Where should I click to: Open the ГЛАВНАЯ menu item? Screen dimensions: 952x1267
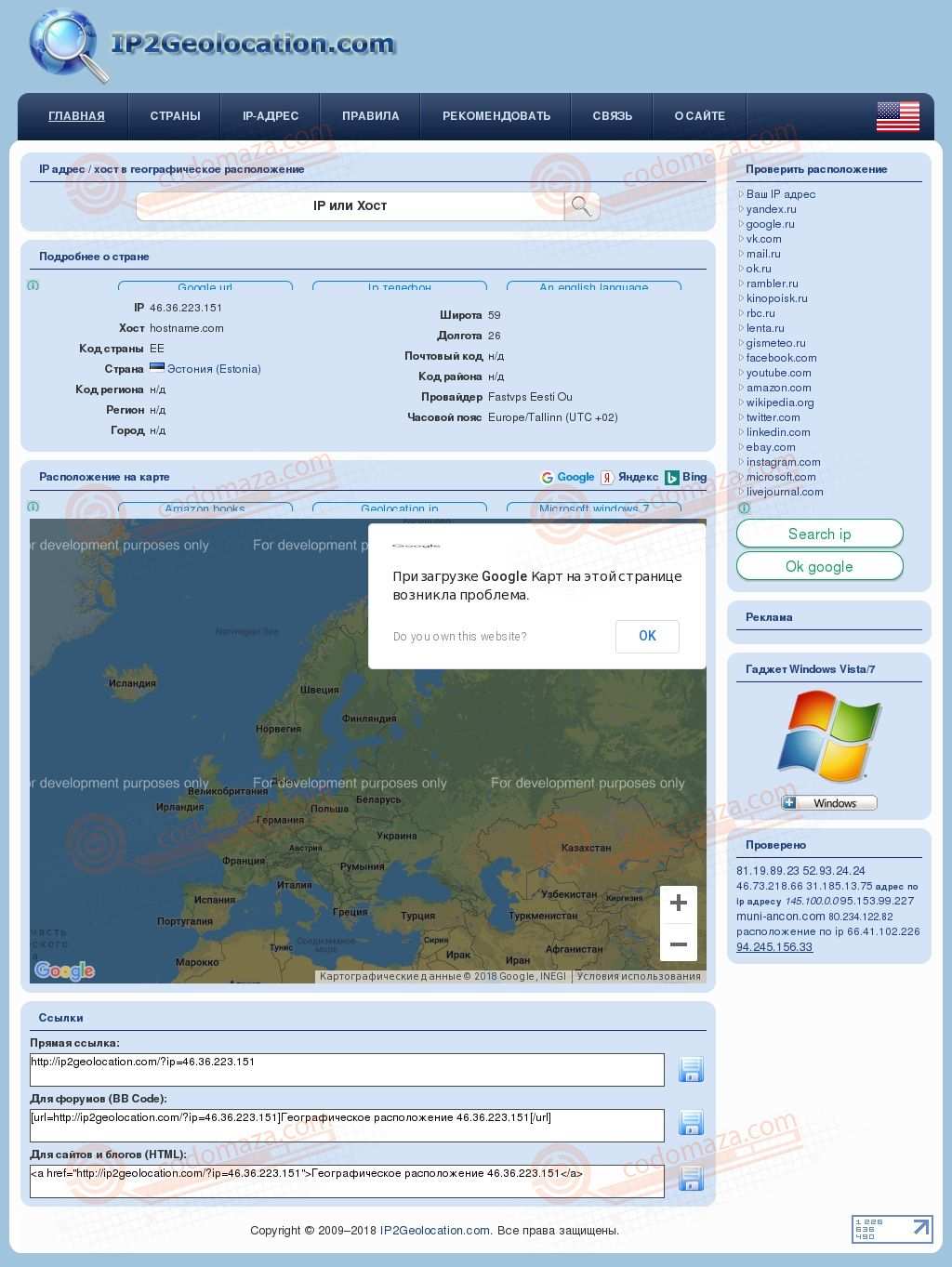(x=76, y=116)
